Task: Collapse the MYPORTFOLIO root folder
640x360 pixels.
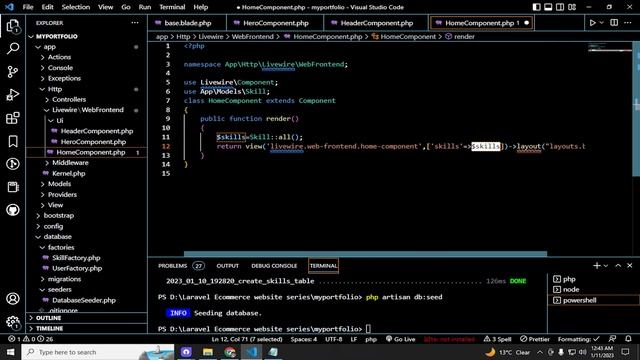Action: click(87, 36)
